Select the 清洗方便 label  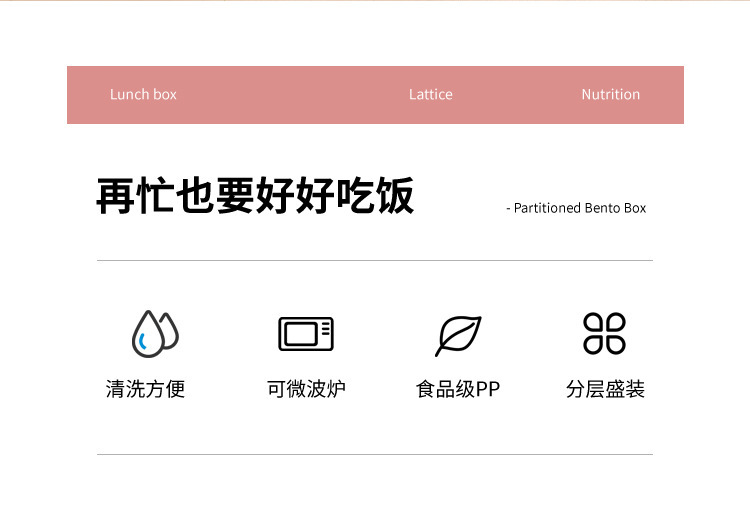click(x=145, y=389)
